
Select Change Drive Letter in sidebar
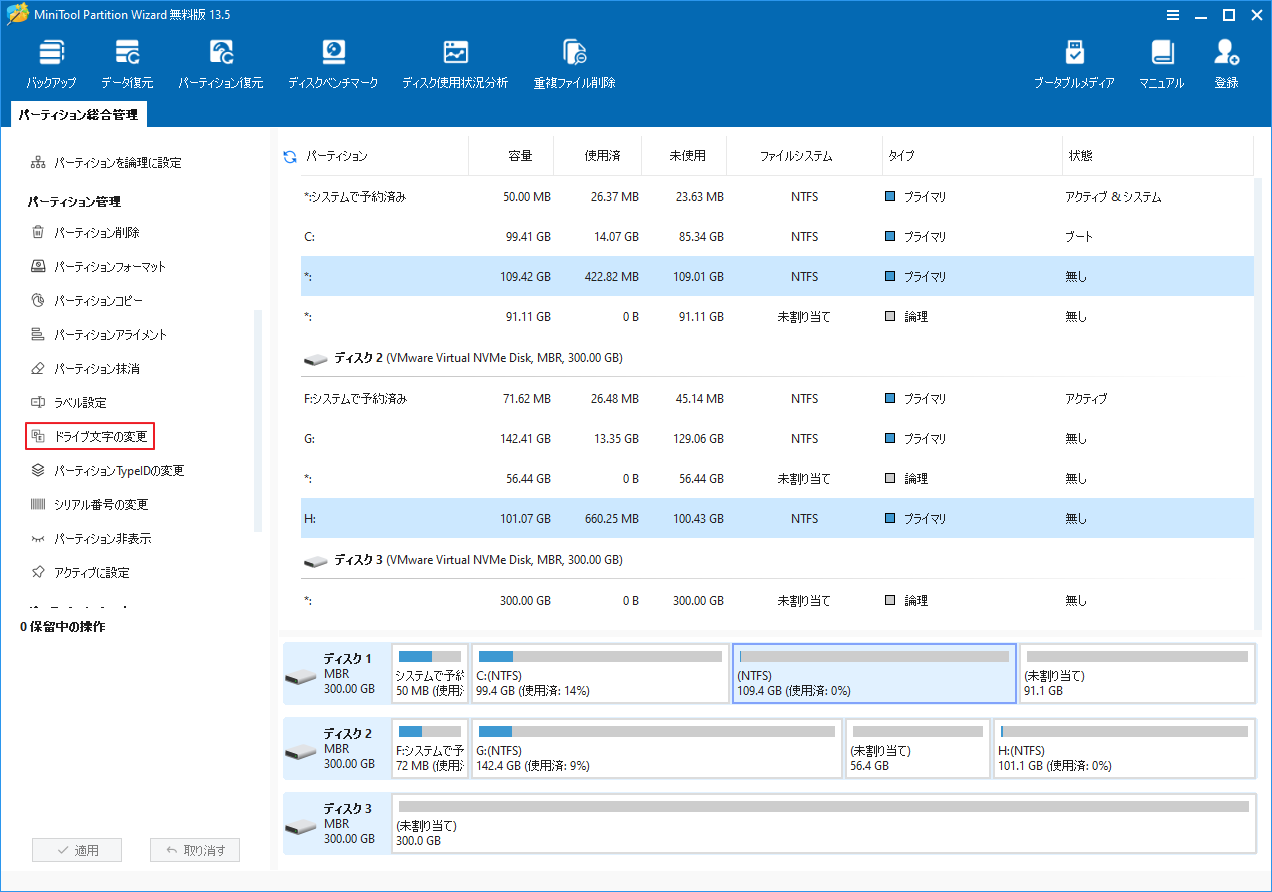[89, 435]
